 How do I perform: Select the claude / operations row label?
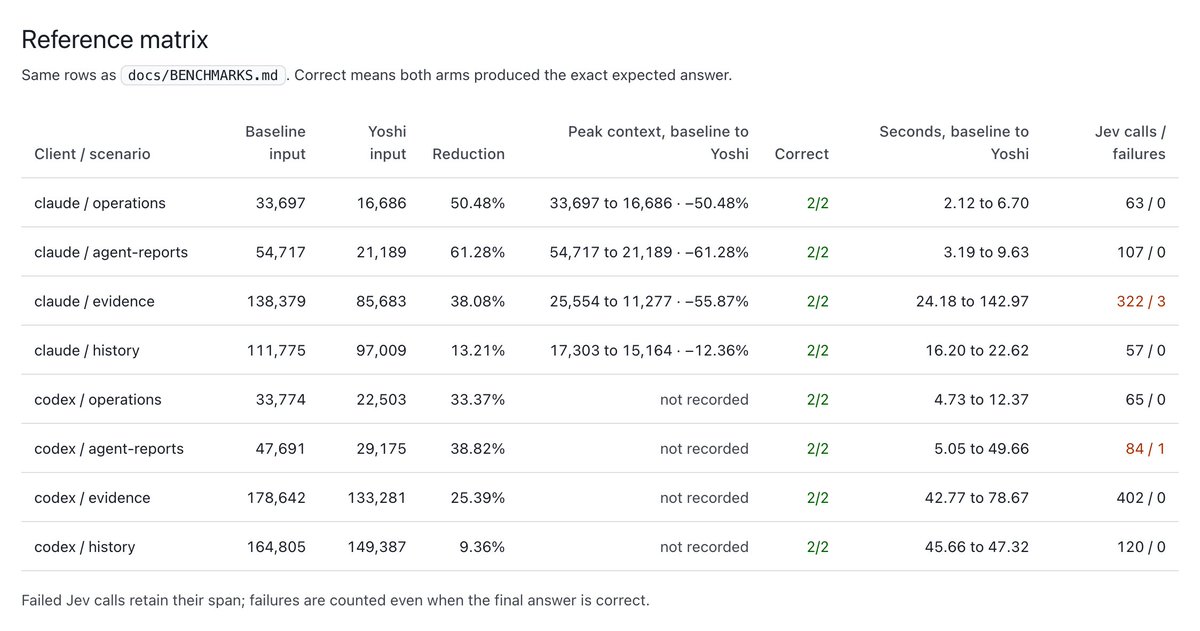pyautogui.click(x=100, y=203)
